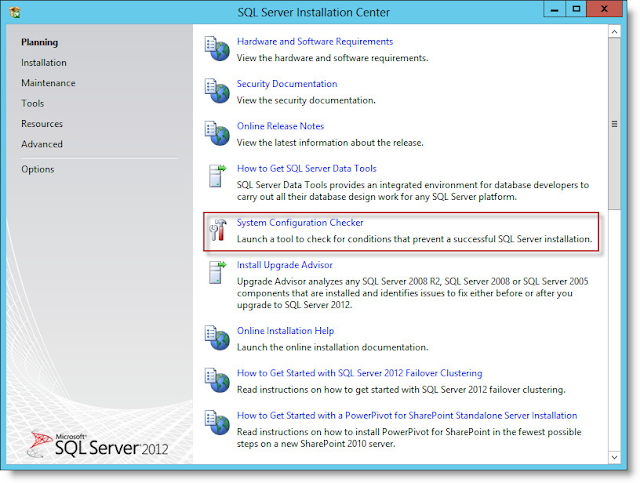Go to the Resources section
Image resolution: width=640 pixels, height=483 pixels.
42,124
